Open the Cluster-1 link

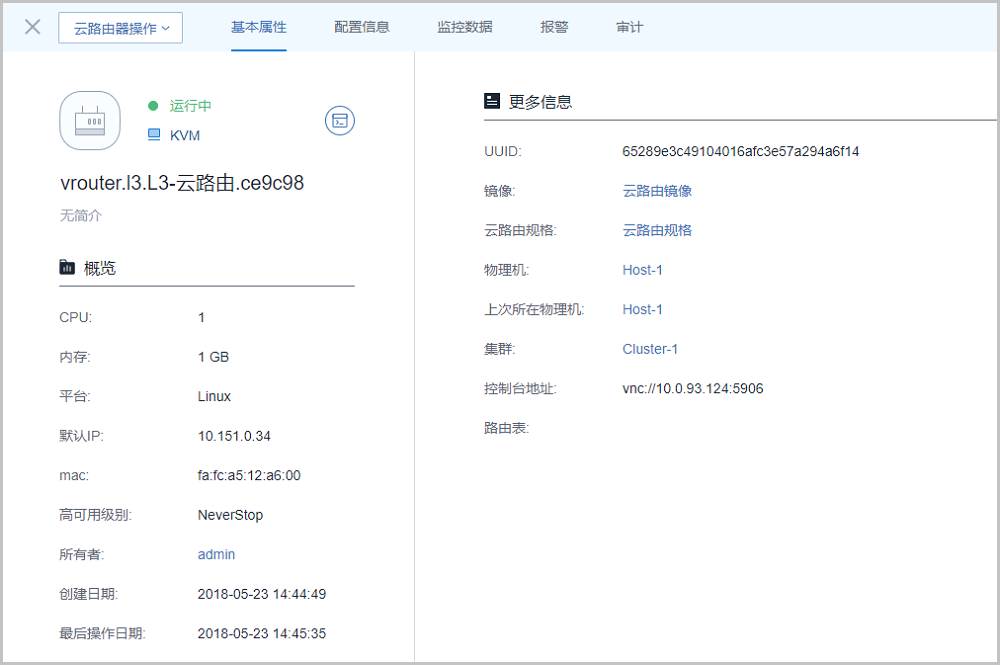tap(650, 349)
